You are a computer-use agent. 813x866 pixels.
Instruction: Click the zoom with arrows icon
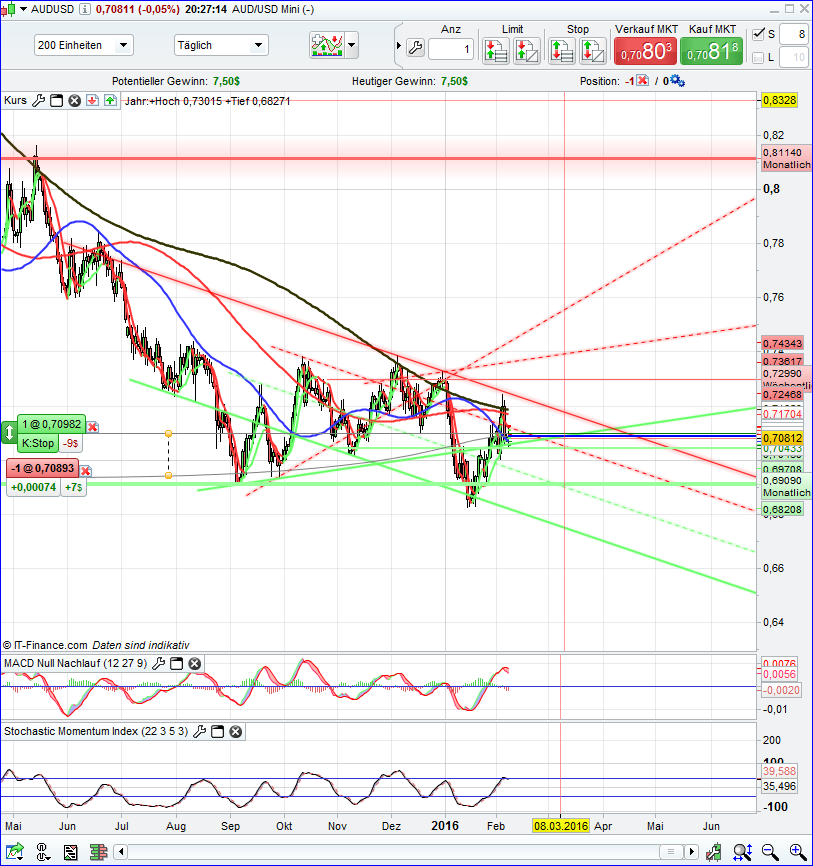(x=742, y=852)
